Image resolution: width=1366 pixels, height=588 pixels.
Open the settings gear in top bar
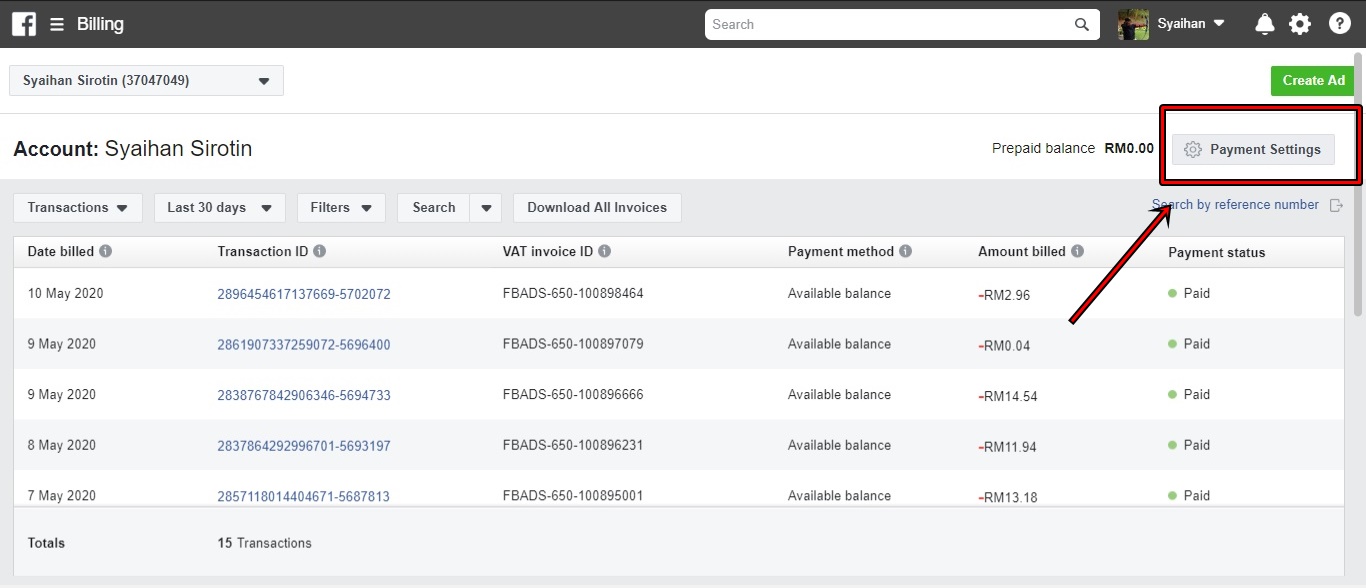click(x=1300, y=24)
